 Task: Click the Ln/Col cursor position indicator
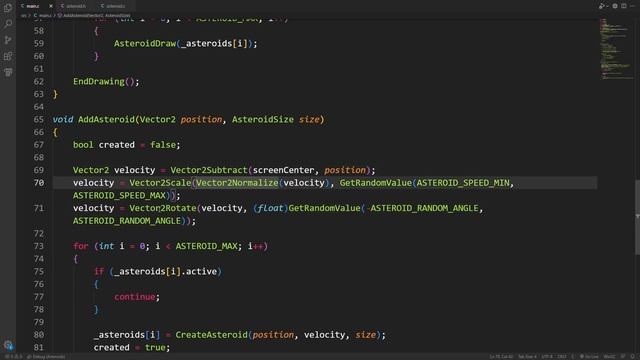click(x=501, y=357)
